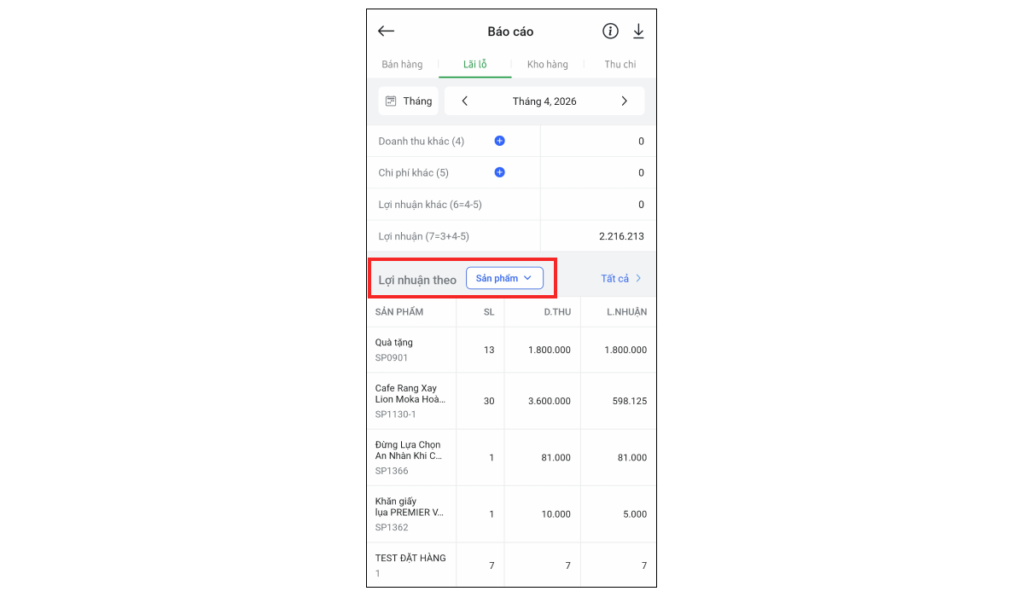Open the Quà tặng SP0901 row
This screenshot has height=597, width=1024.
click(x=511, y=349)
